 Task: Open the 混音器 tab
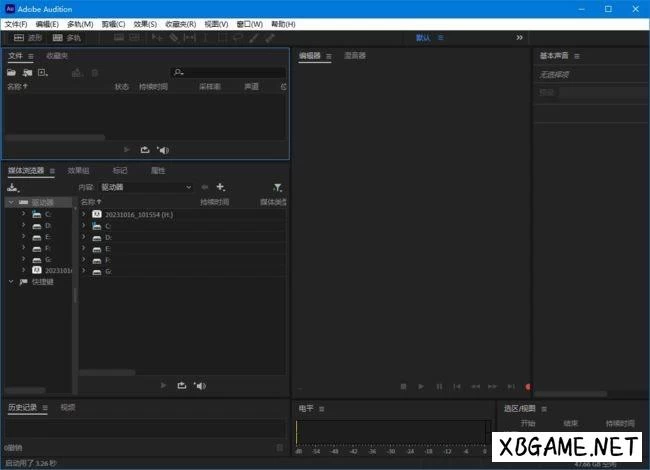[x=355, y=56]
